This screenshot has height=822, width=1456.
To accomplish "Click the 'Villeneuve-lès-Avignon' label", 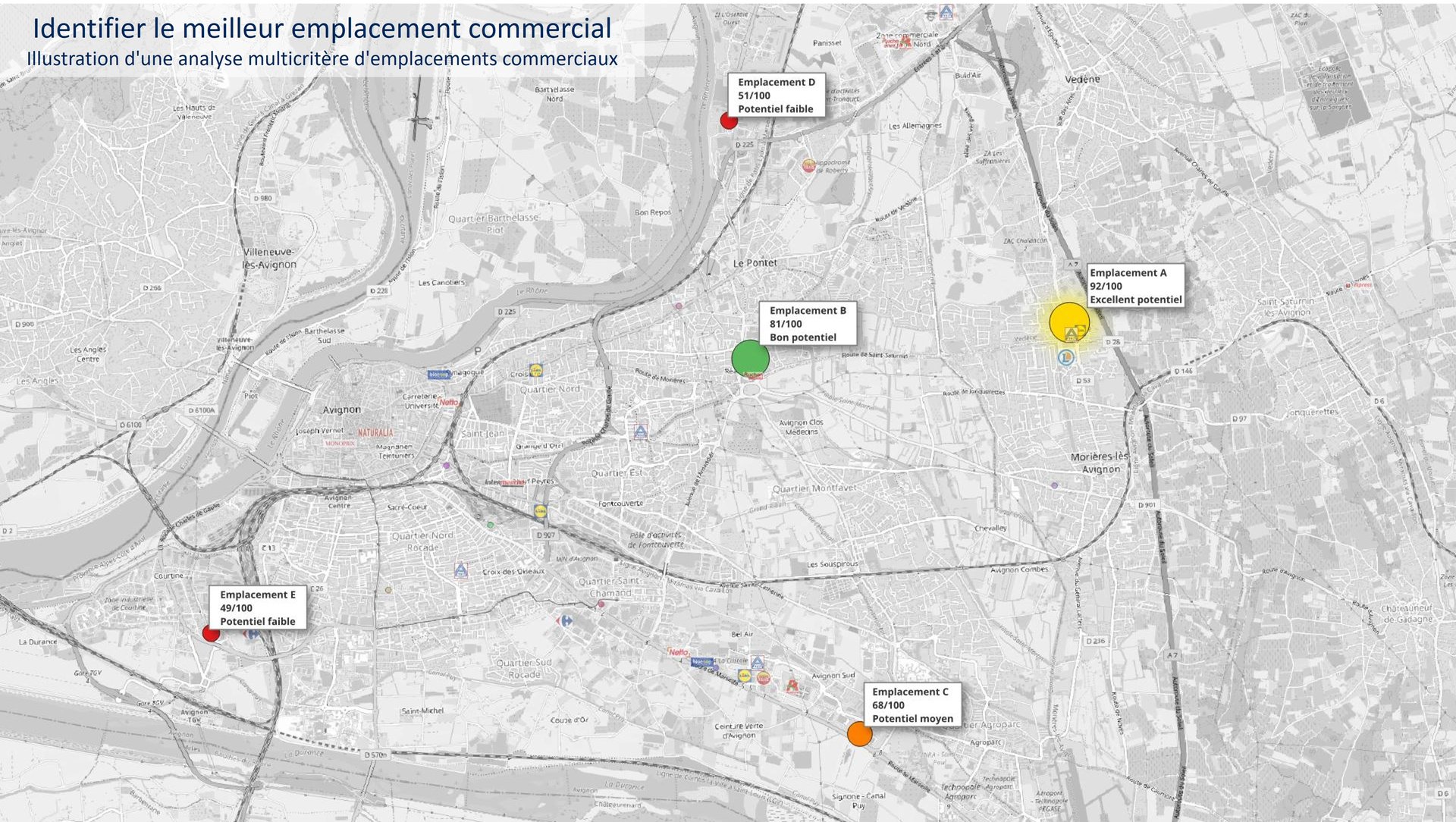I will click(269, 258).
